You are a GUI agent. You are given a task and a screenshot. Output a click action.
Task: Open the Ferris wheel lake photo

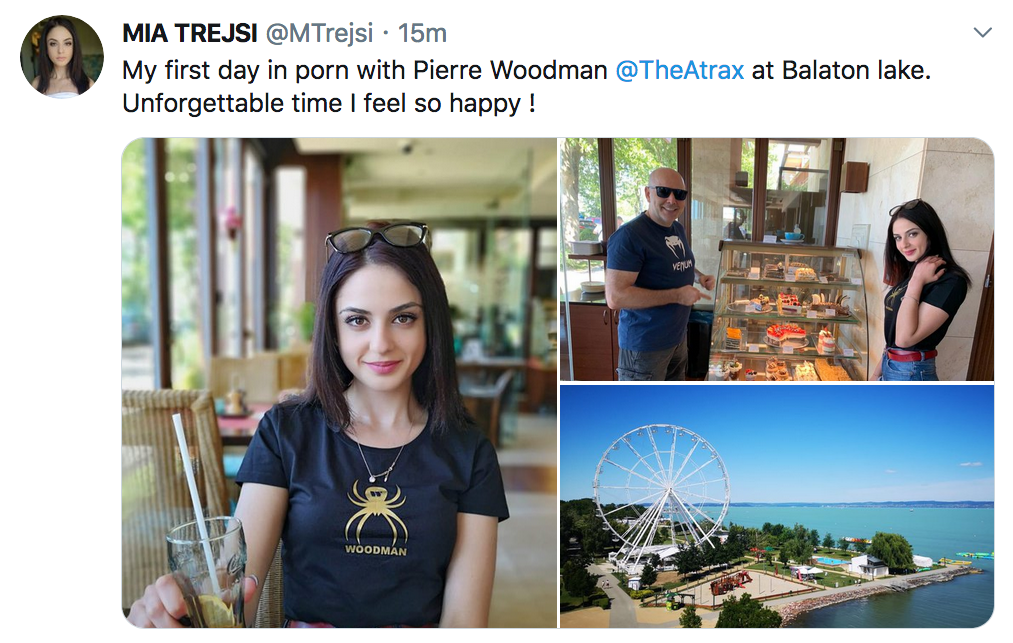click(x=776, y=506)
